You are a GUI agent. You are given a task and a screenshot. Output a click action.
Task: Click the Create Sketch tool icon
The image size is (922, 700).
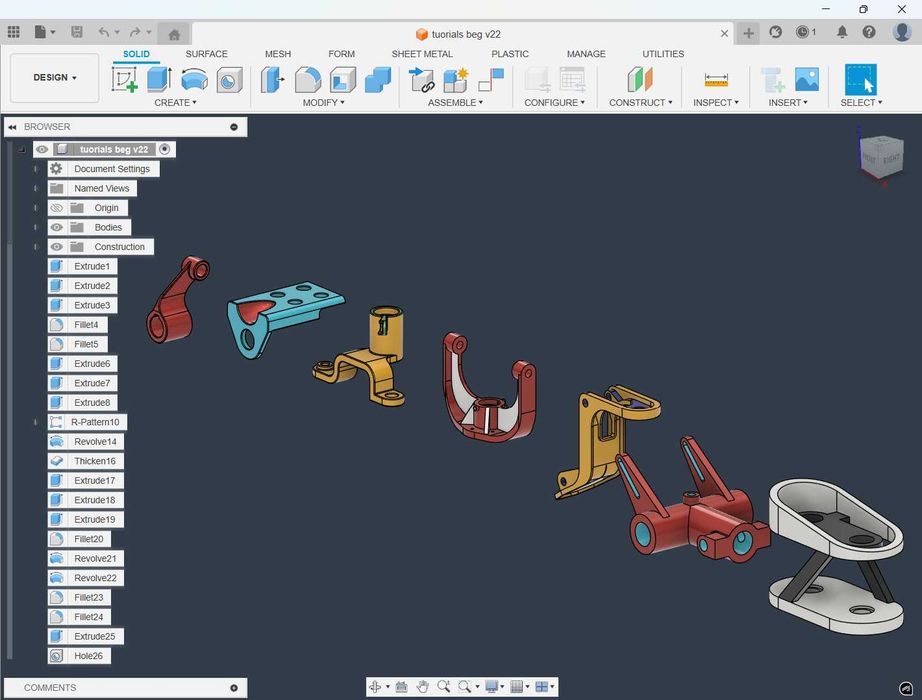pyautogui.click(x=125, y=79)
